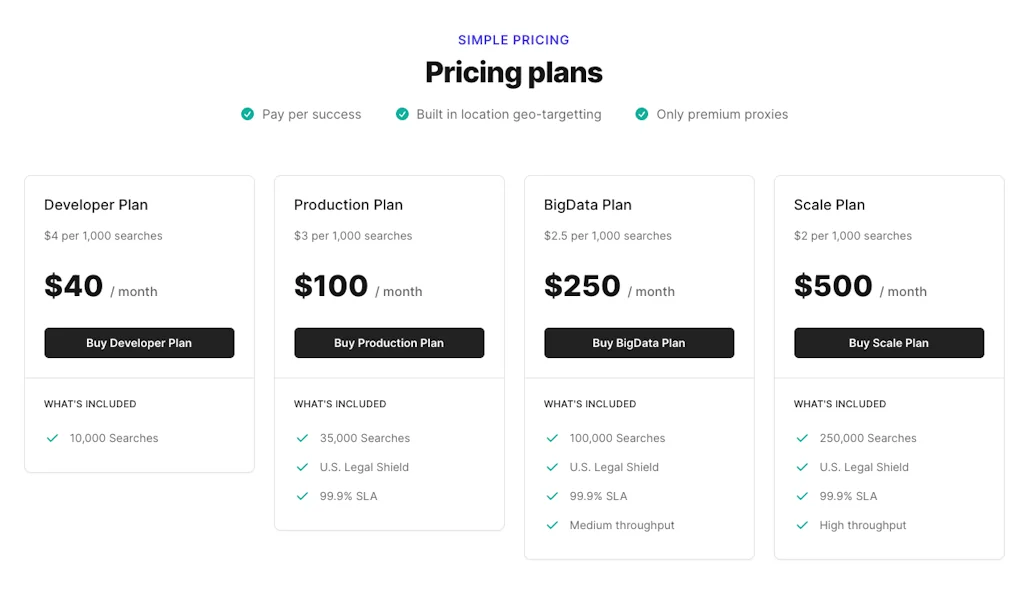Click the Buy Developer Plan button
The width and height of the screenshot is (1024, 613).
[139, 343]
